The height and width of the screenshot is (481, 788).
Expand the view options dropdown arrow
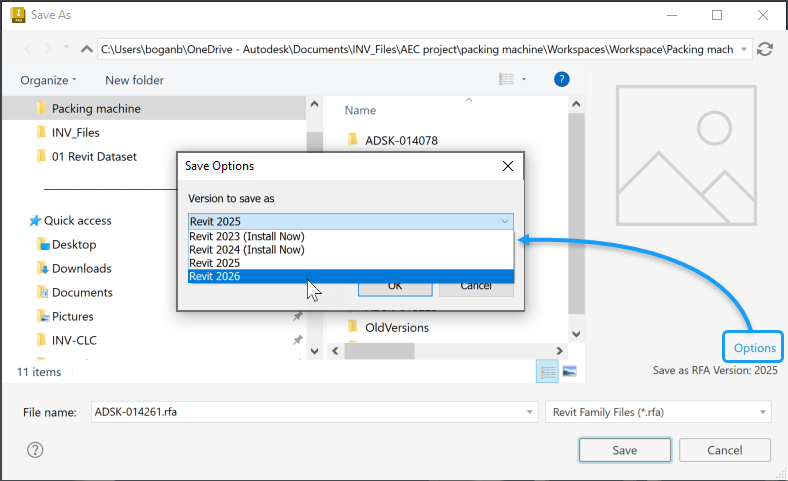click(x=524, y=79)
